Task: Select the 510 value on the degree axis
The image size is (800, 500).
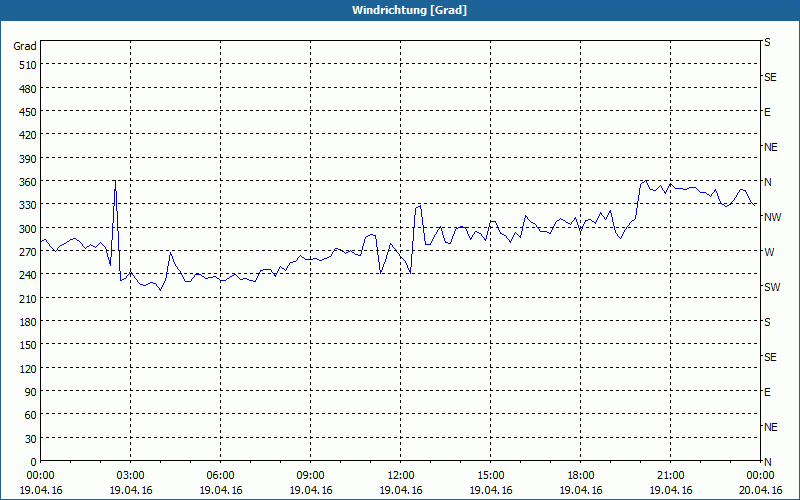Action: [x=28, y=65]
